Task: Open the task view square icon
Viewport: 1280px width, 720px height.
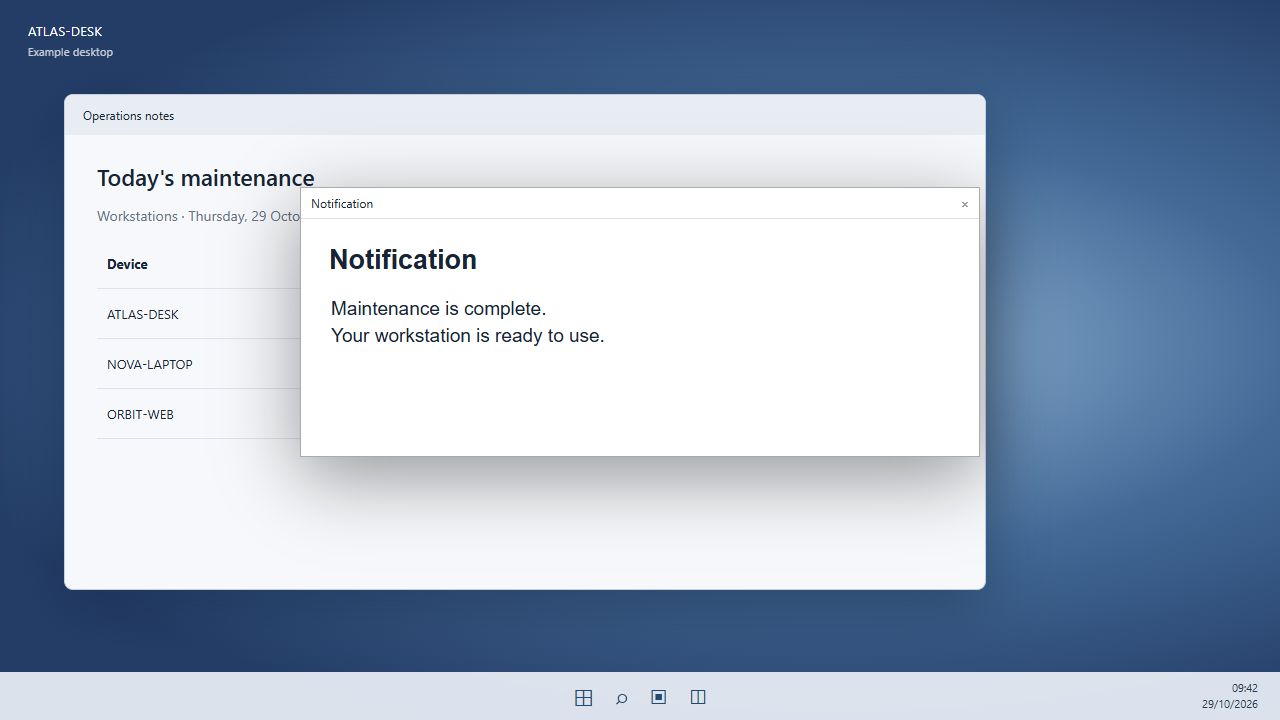Action: pyautogui.click(x=659, y=697)
